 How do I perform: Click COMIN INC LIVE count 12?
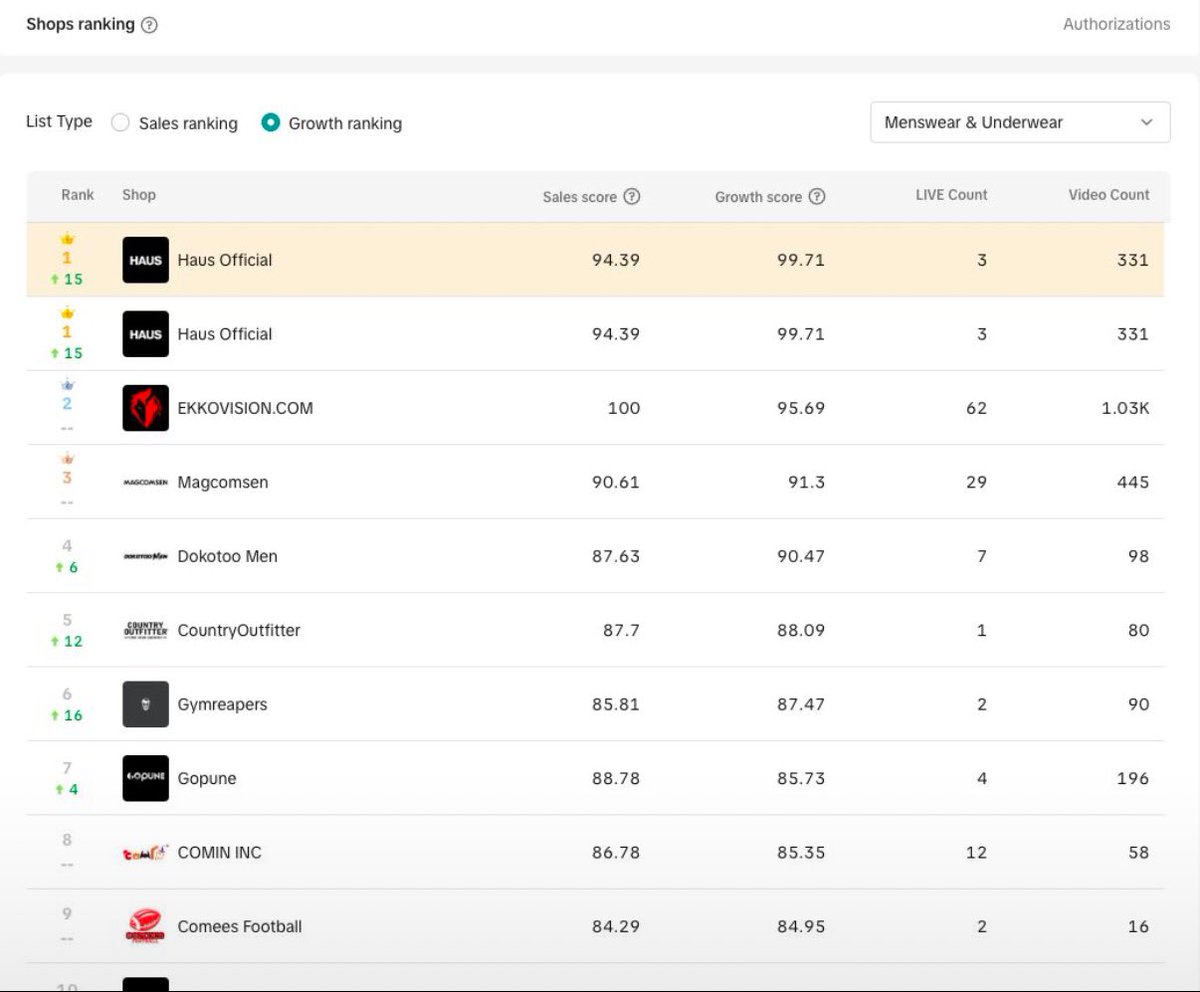click(976, 852)
